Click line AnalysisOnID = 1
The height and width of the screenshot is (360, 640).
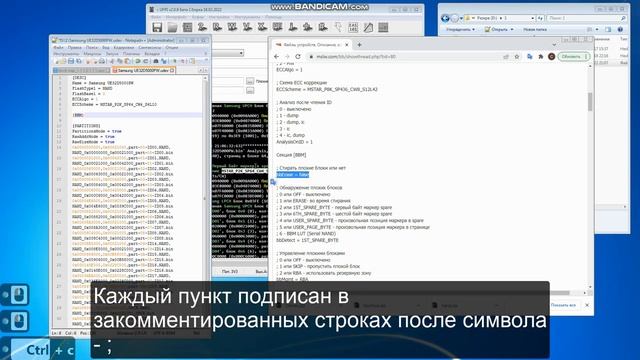tap(294, 142)
